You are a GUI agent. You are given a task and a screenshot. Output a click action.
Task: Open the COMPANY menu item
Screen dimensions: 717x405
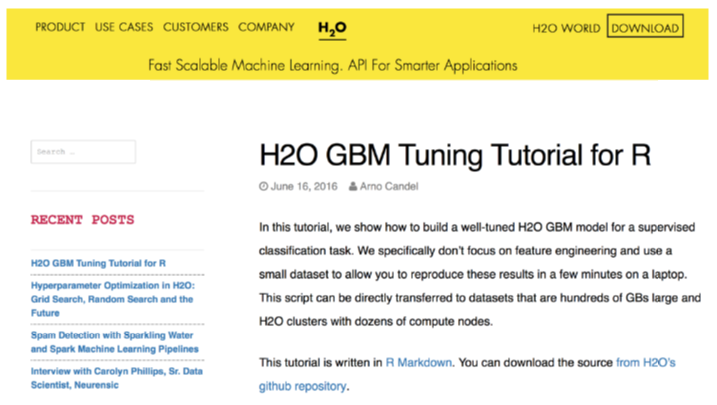point(266,27)
